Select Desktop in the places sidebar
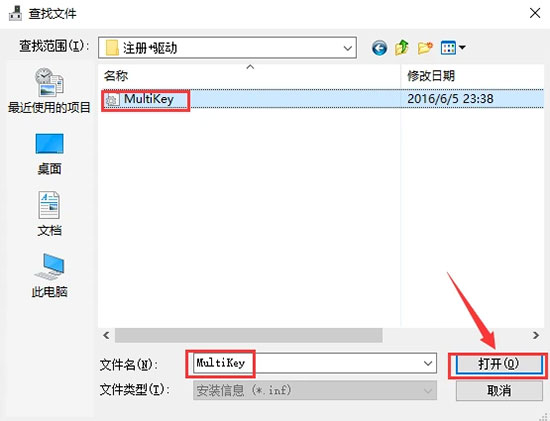This screenshot has width=550, height=421. pyautogui.click(x=49, y=154)
